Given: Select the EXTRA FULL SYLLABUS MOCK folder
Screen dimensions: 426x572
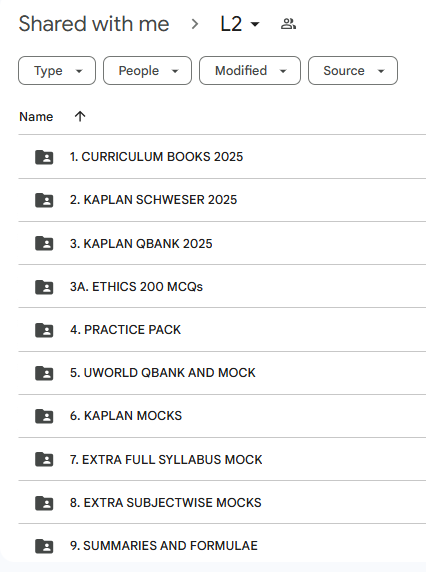Looking at the screenshot, I should point(222,459).
